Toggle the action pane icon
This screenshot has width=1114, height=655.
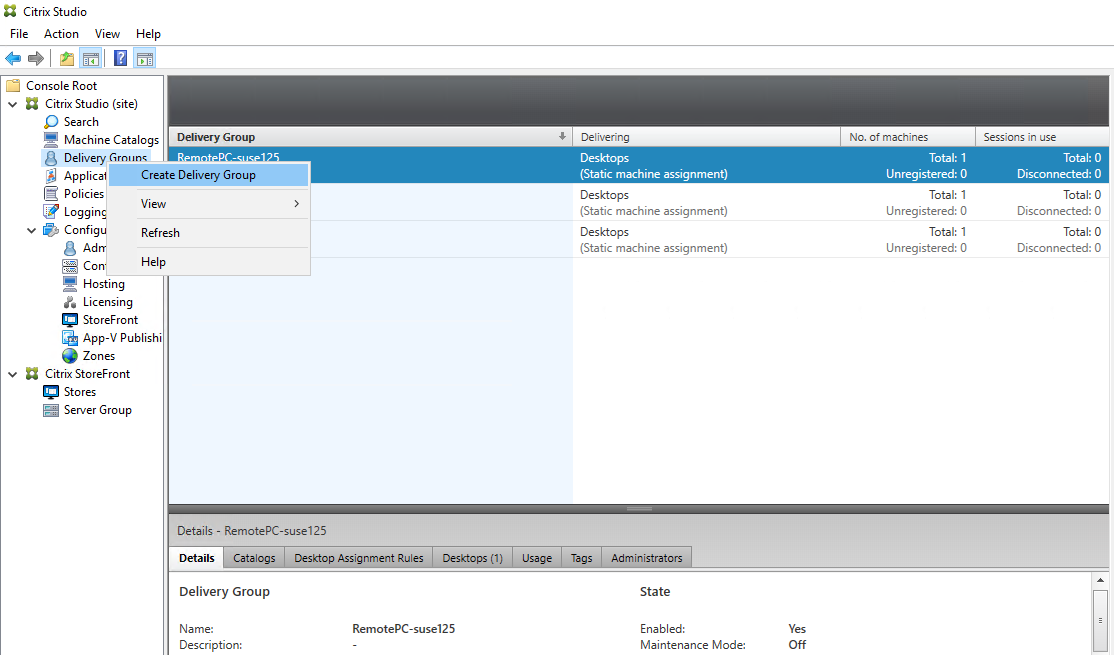pos(144,57)
